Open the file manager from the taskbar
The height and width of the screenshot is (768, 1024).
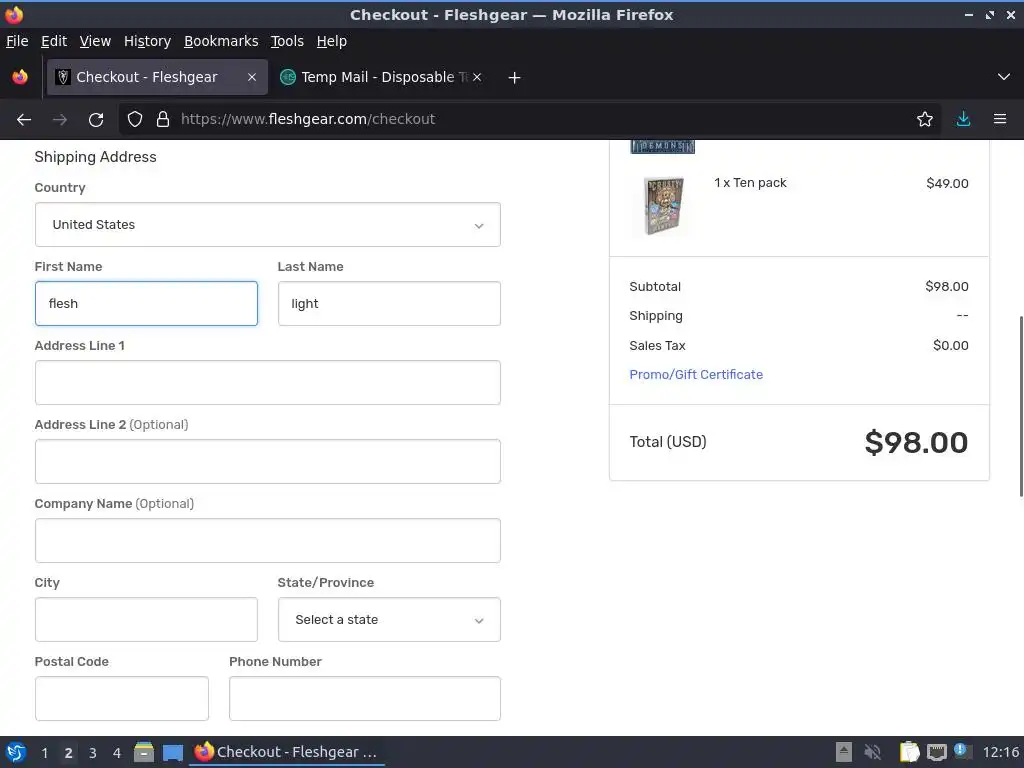click(x=144, y=752)
